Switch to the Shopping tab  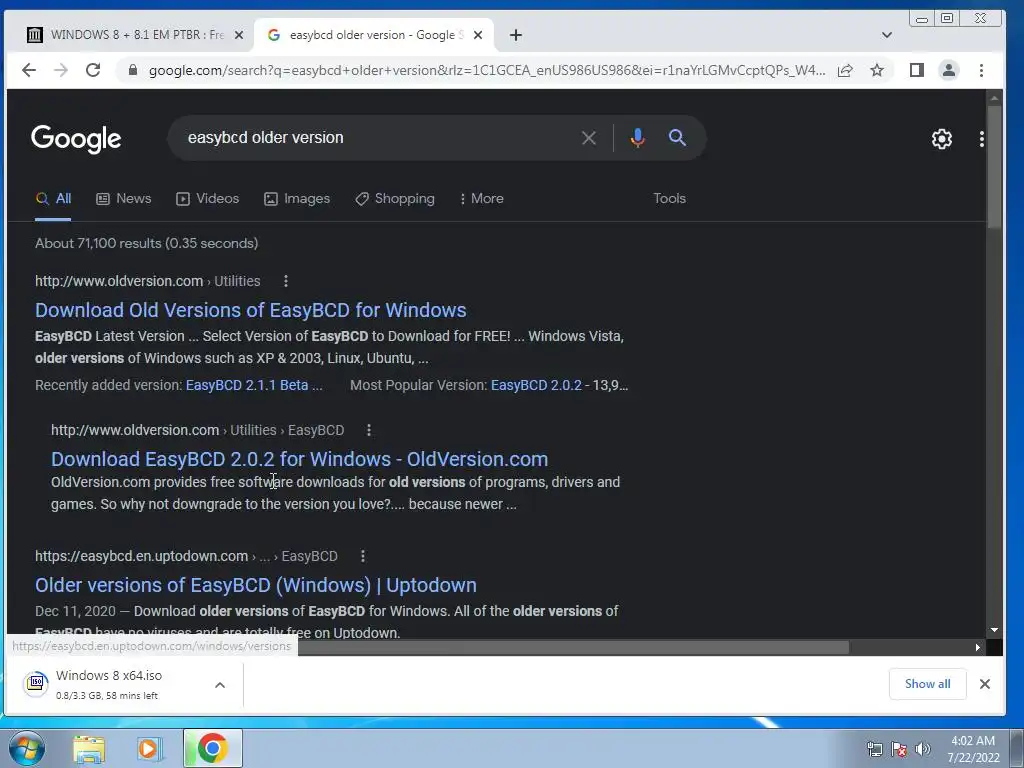point(394,199)
